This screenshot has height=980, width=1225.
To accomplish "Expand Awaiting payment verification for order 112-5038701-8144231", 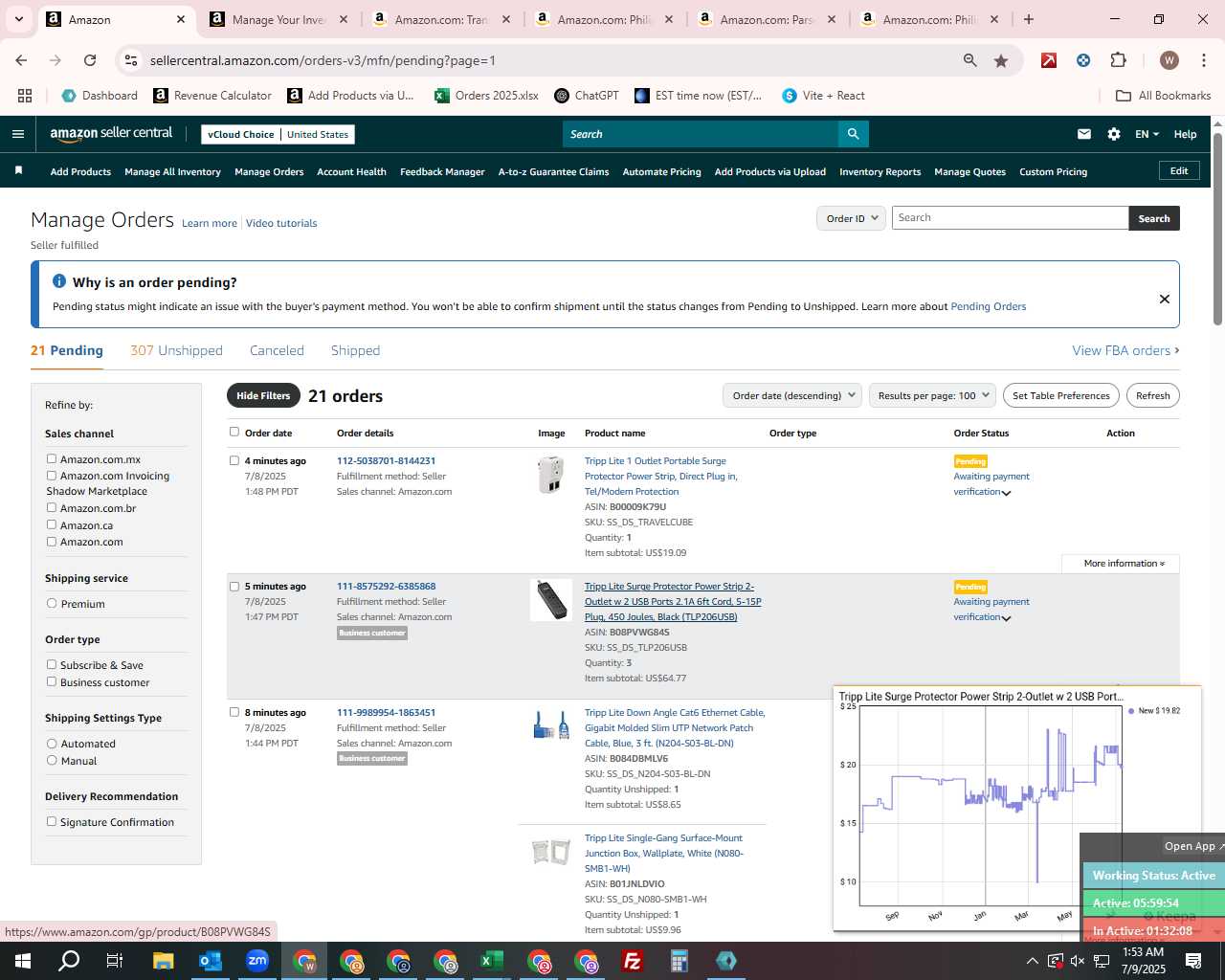I will 1006,493.
